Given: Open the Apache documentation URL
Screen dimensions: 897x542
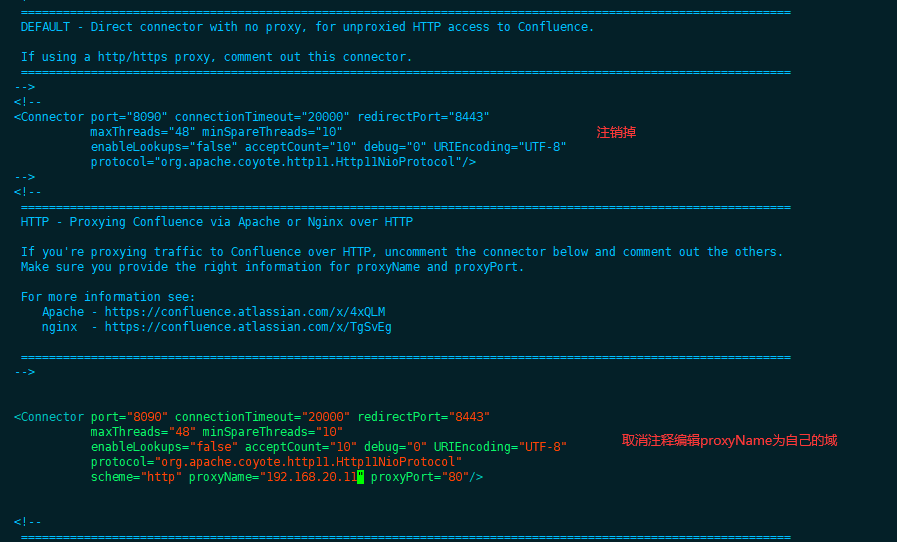Looking at the screenshot, I should [245, 312].
